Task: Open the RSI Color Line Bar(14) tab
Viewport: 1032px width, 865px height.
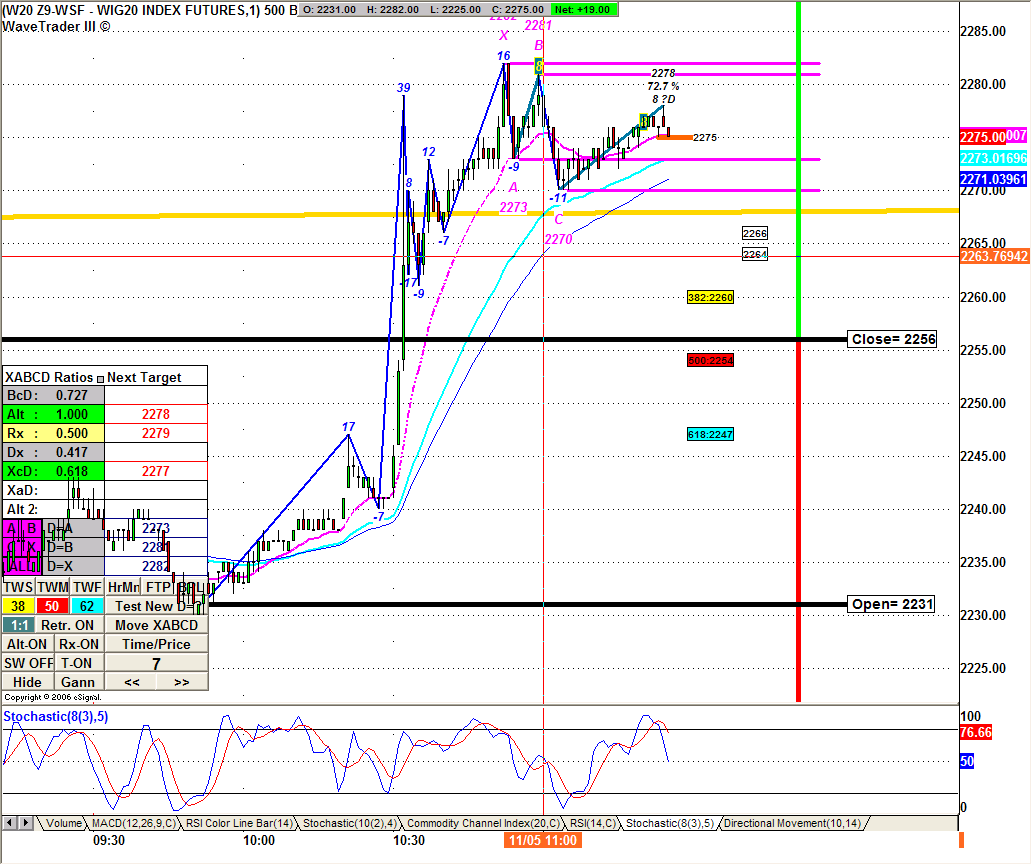Action: point(240,823)
